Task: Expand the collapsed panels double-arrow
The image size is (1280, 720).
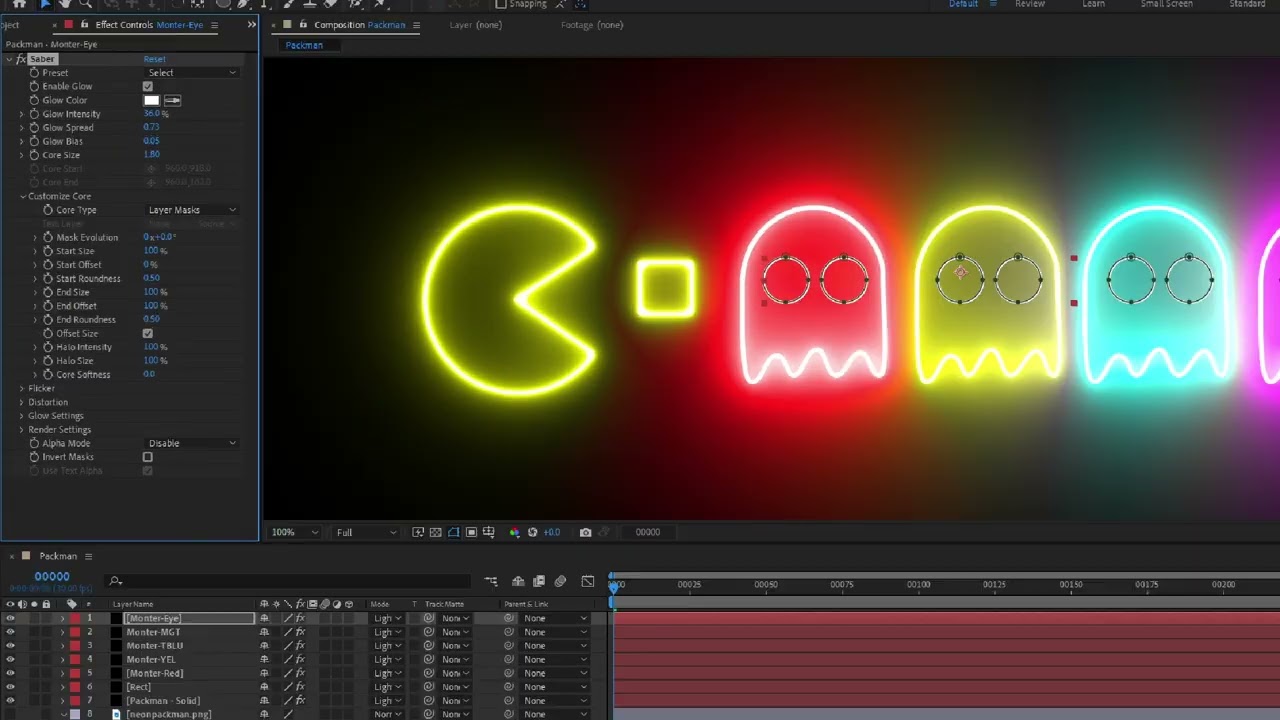Action: [251, 25]
